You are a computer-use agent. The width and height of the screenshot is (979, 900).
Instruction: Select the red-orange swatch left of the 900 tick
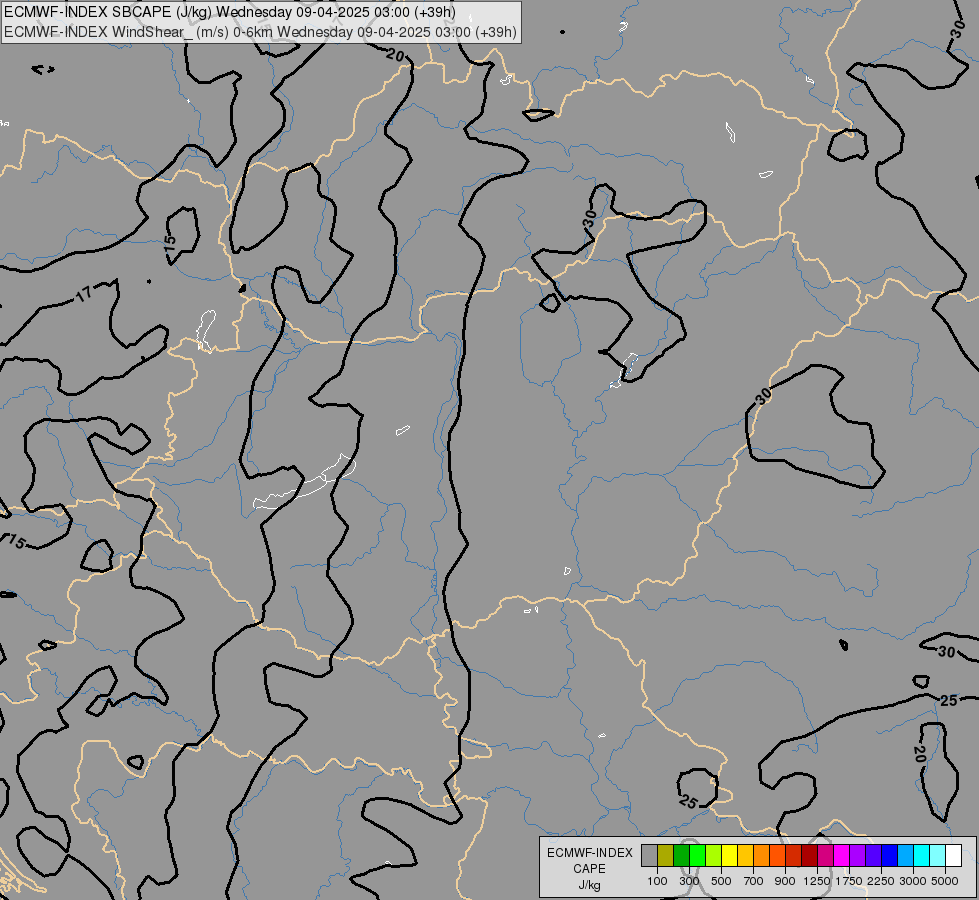[x=777, y=856]
